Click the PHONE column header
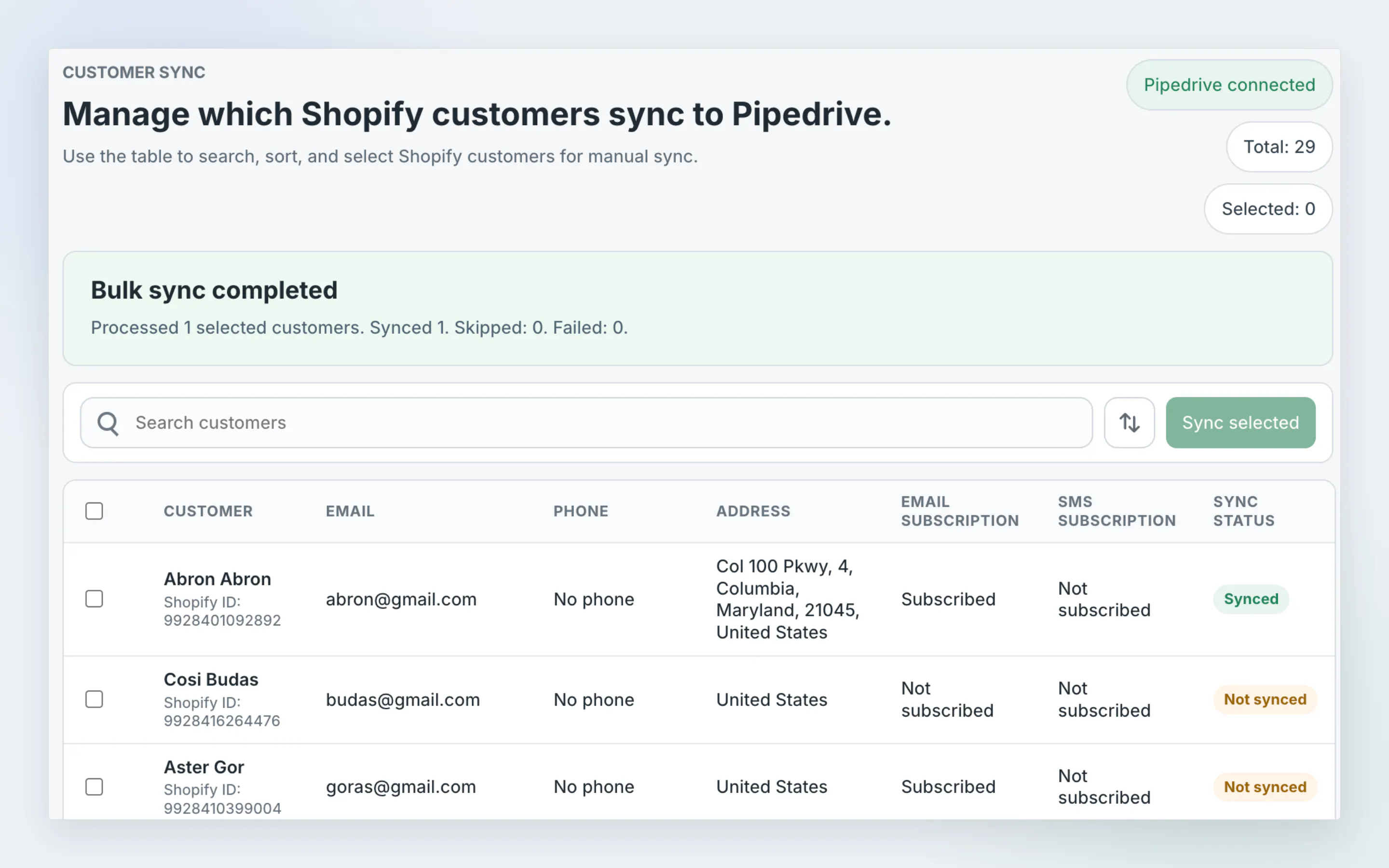Screen dimensions: 1389x868 [581, 511]
